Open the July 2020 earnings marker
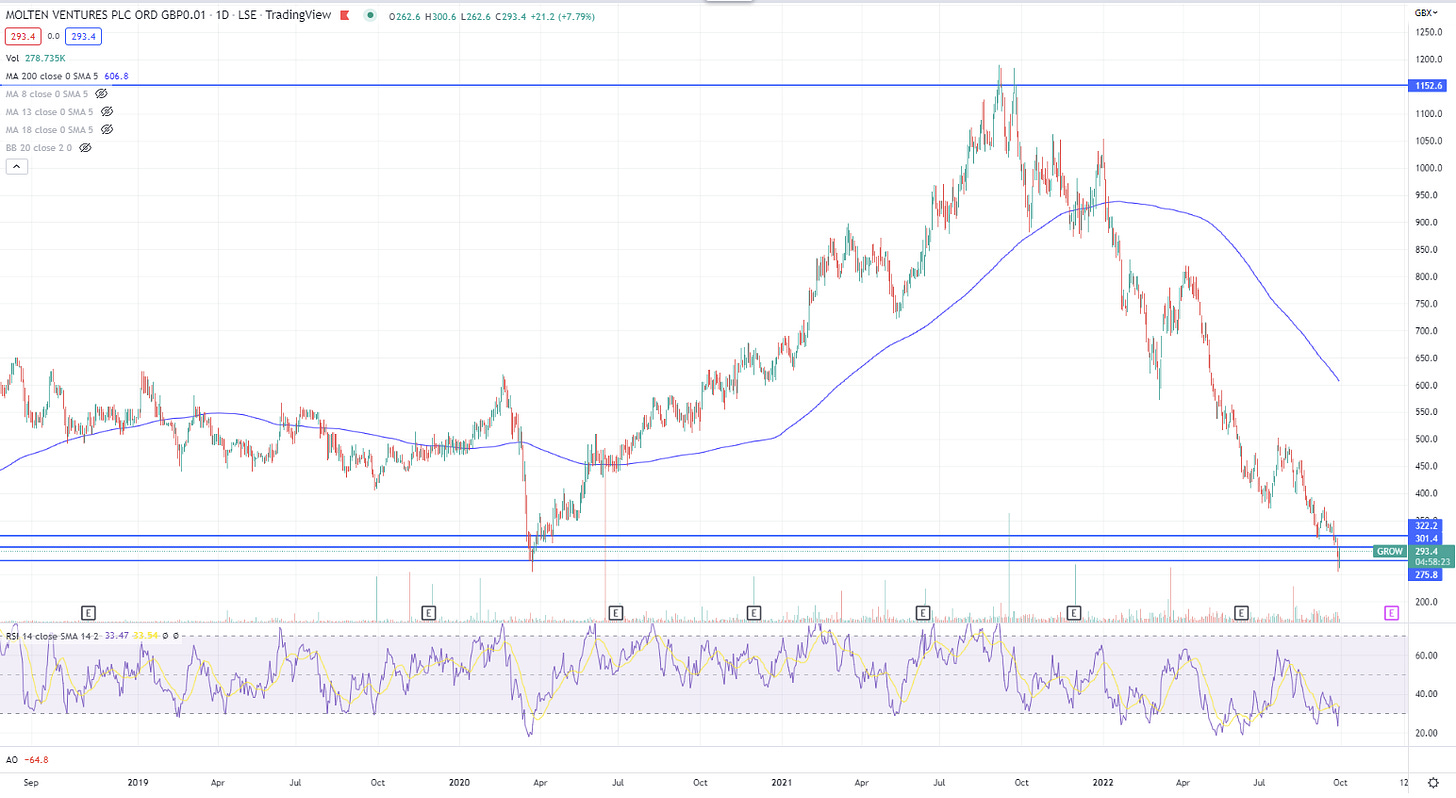 point(615,611)
